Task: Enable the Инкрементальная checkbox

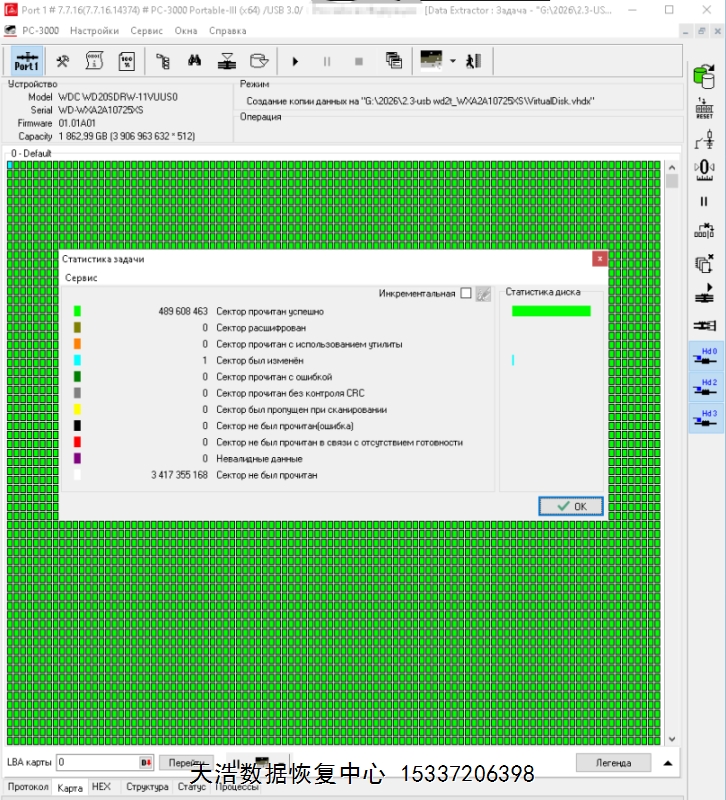Action: click(x=466, y=294)
